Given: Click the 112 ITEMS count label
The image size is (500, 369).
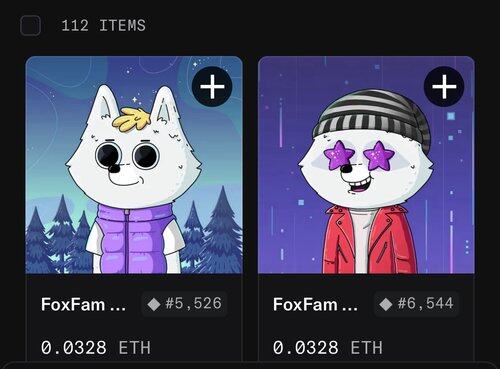Looking at the screenshot, I should point(104,26).
